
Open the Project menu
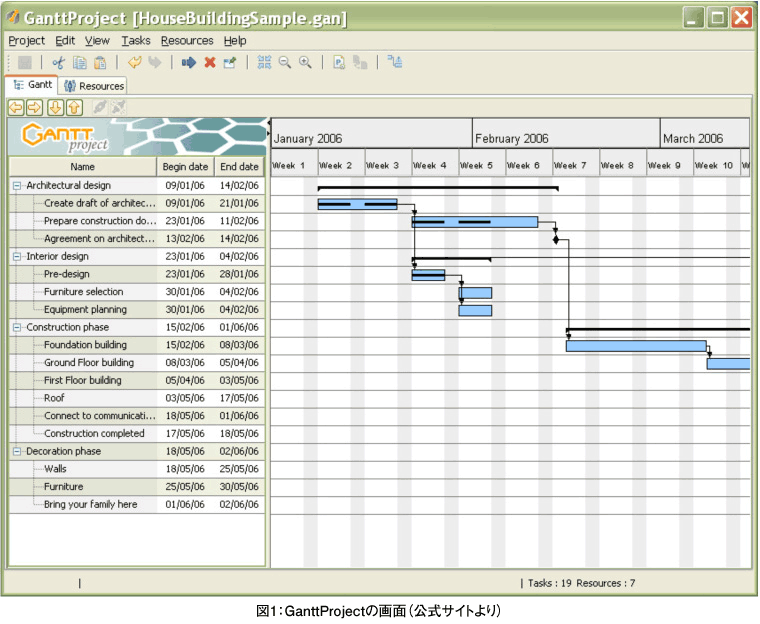[27, 41]
